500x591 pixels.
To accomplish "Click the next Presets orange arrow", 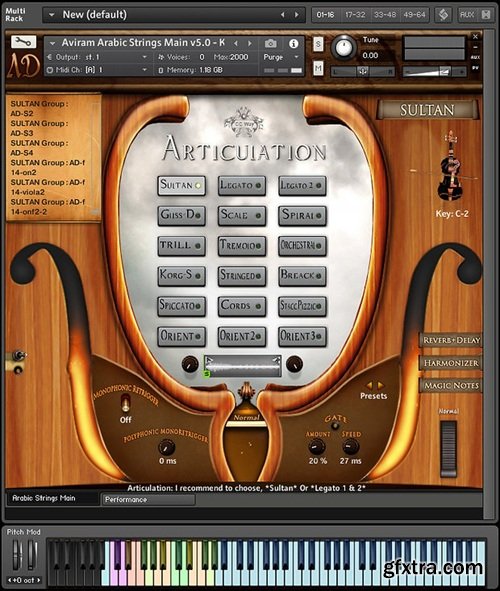I will (x=381, y=385).
